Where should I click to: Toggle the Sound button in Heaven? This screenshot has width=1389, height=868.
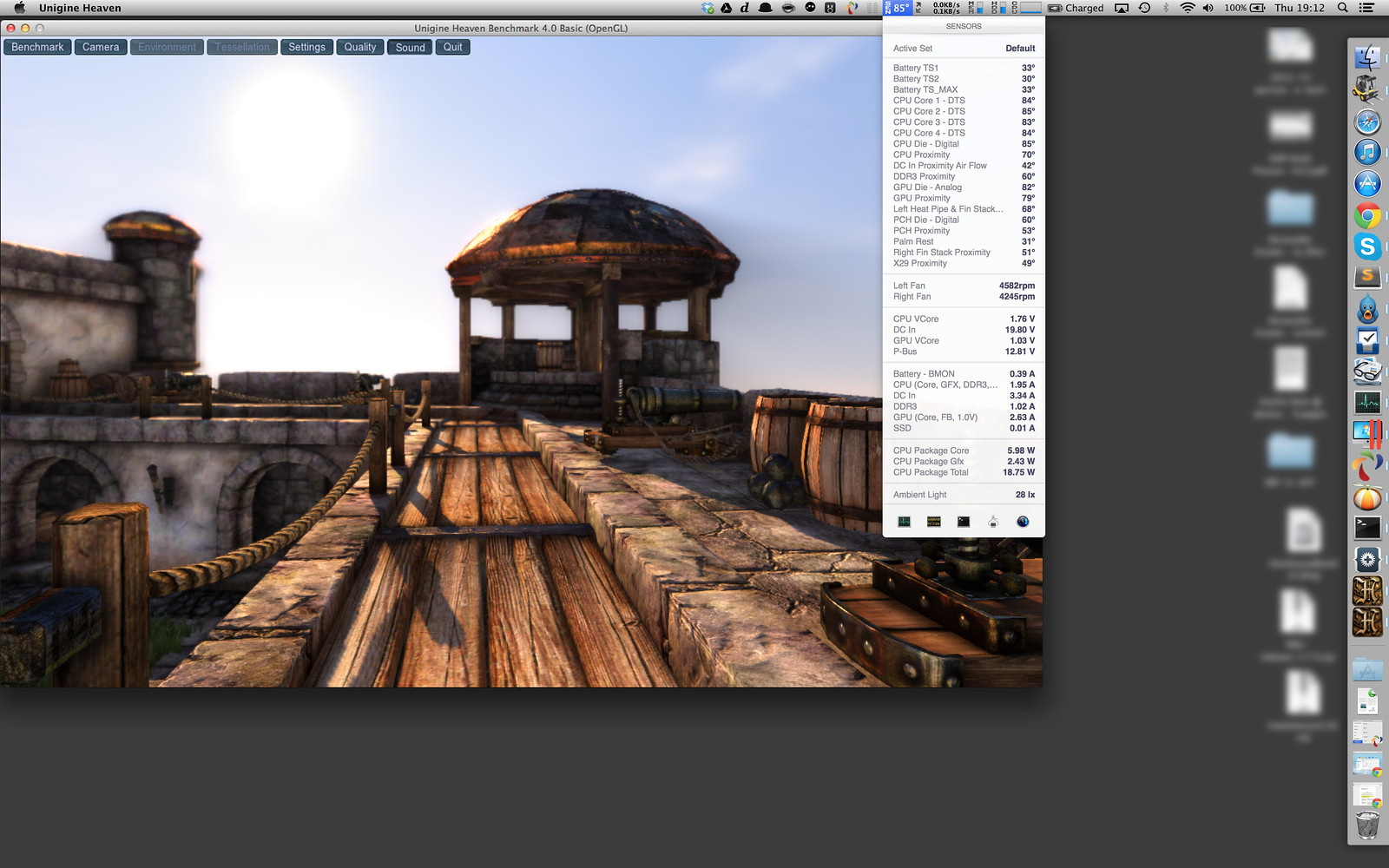pos(410,47)
